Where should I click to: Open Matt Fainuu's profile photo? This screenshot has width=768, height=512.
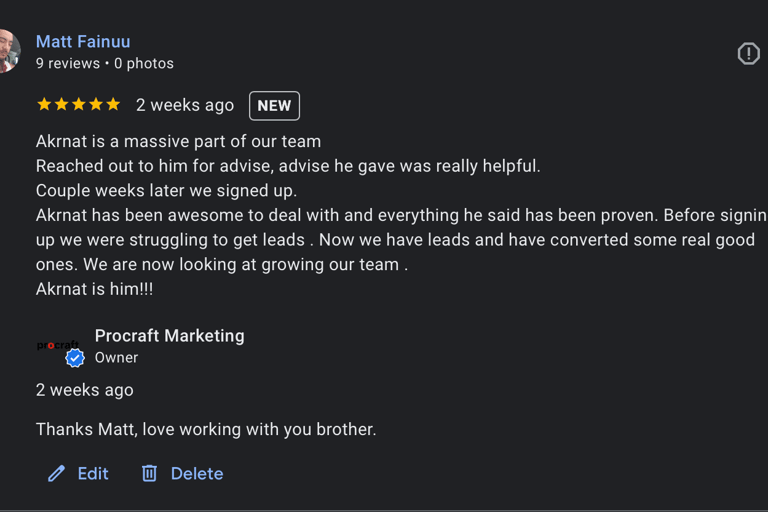pyautogui.click(x=10, y=51)
